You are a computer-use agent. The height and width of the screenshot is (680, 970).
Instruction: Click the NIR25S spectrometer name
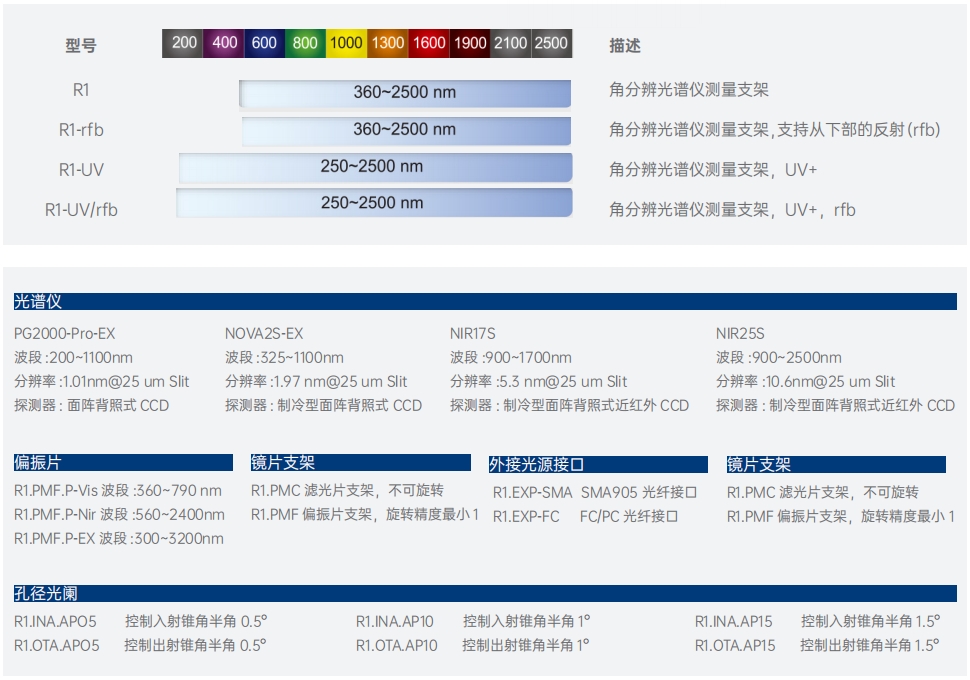740,334
